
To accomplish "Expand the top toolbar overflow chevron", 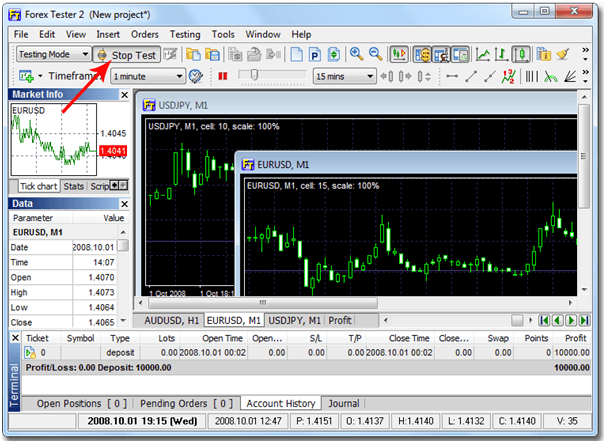I will click(586, 54).
